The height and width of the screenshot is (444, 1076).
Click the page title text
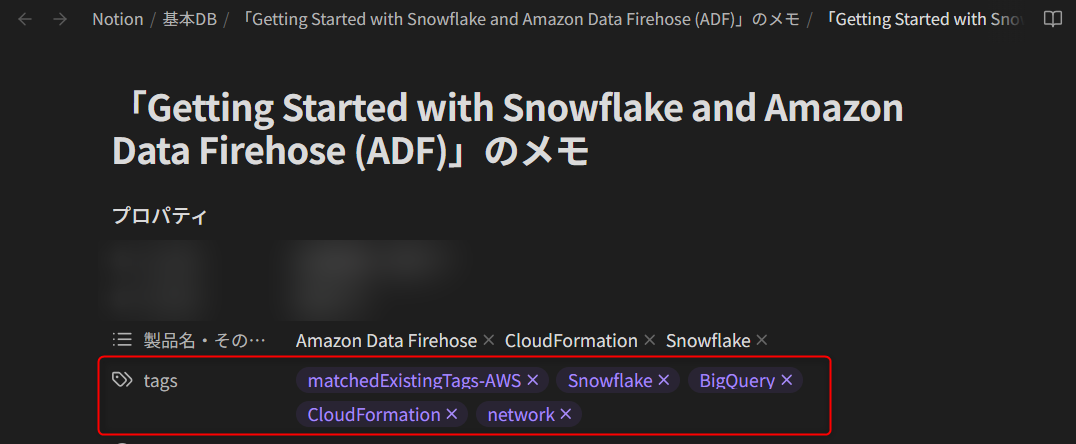(x=508, y=130)
